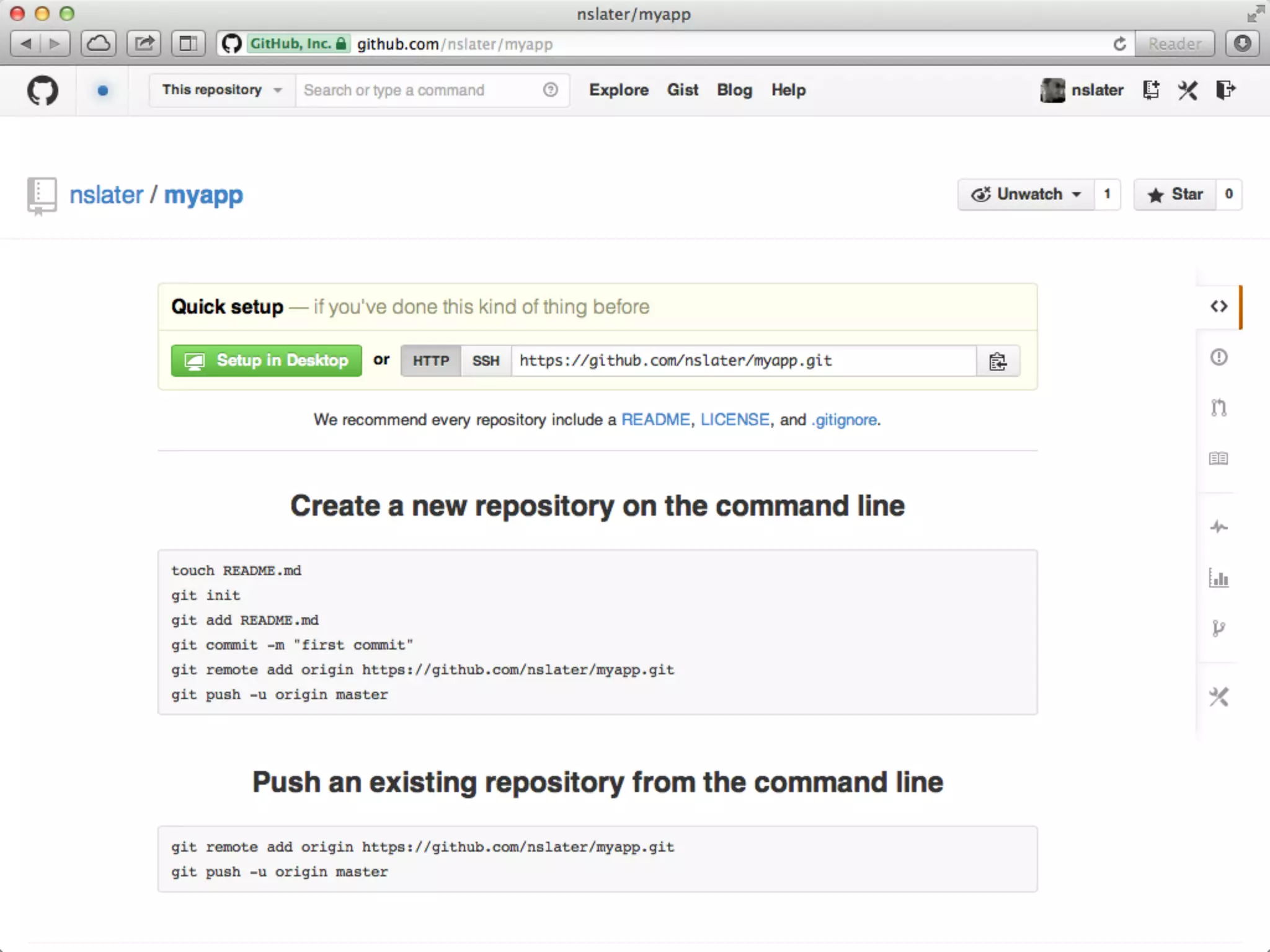Copy the clone URL to the clipboard
This screenshot has height=952, width=1270.
997,361
